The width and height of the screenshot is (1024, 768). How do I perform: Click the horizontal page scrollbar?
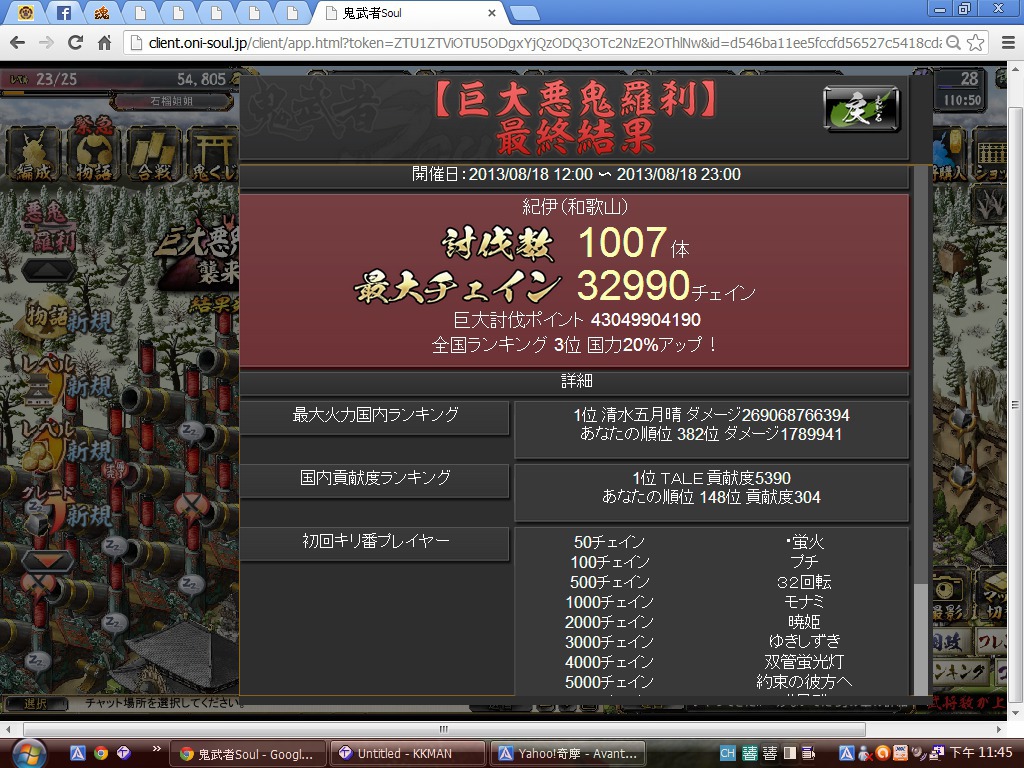(444, 729)
